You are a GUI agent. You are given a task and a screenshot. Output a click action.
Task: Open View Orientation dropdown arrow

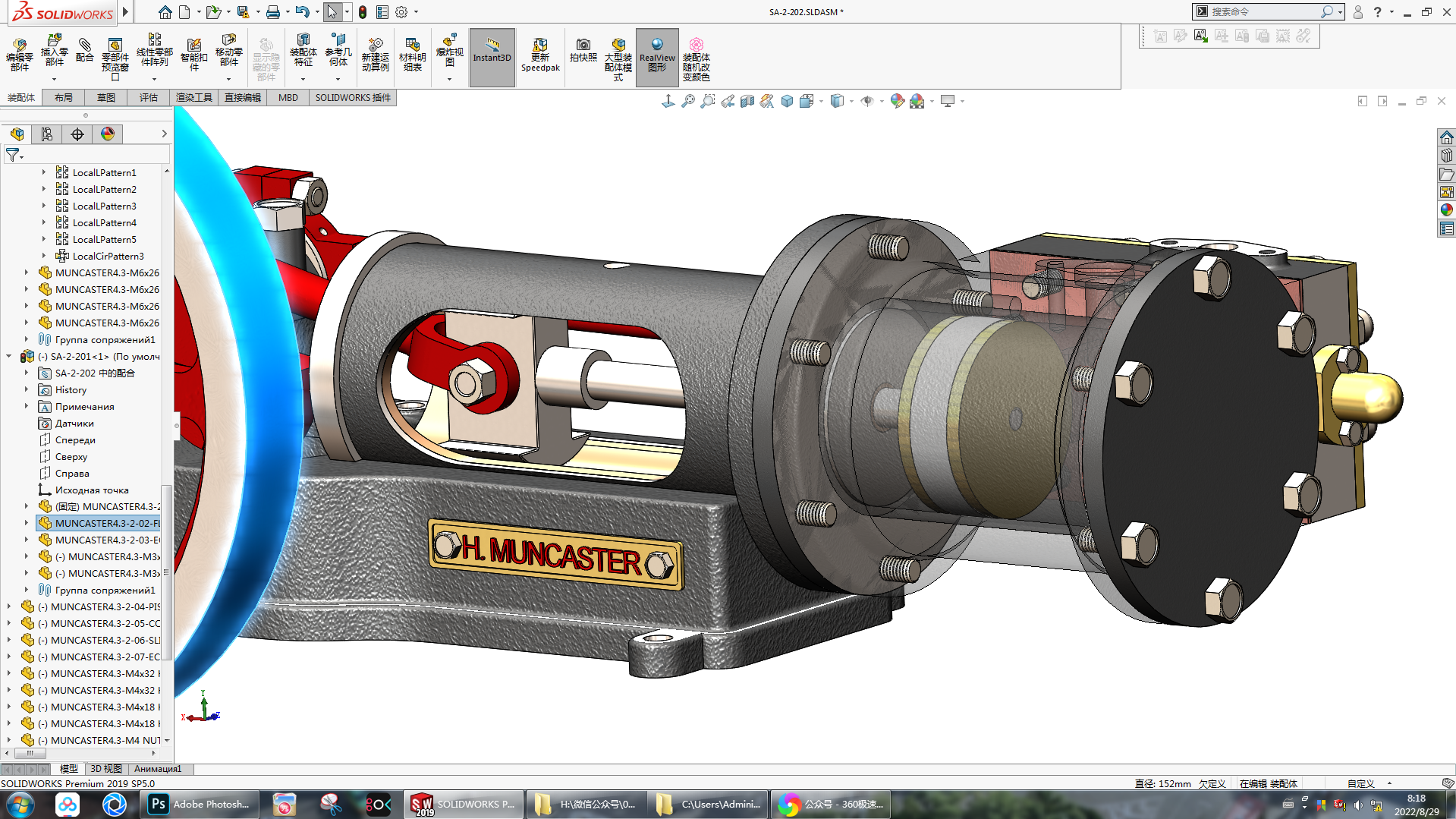(x=821, y=101)
